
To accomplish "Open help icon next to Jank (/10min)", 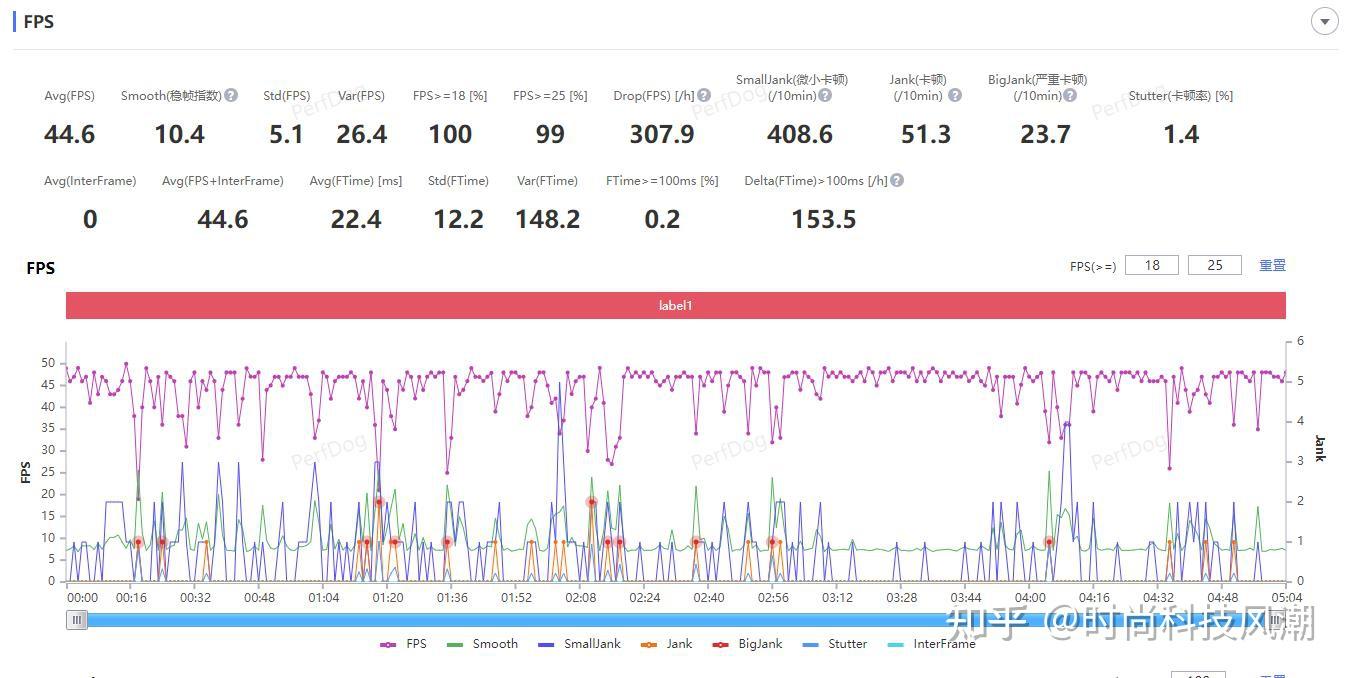I will [x=955, y=96].
